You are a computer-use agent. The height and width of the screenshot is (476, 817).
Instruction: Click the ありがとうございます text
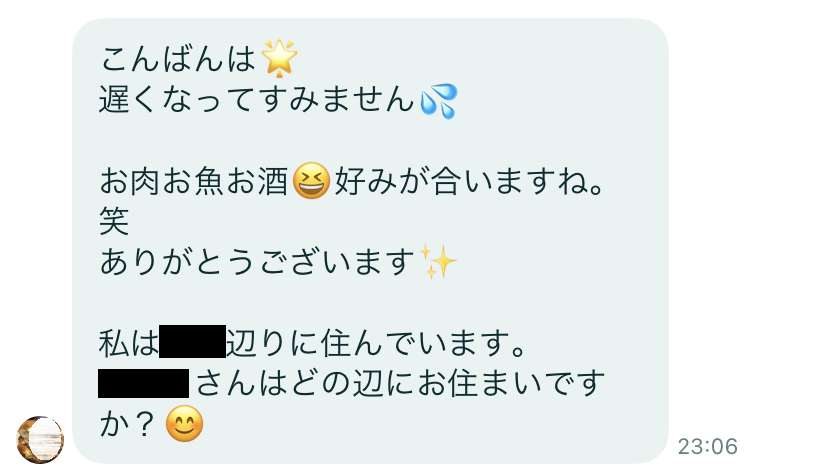(257, 262)
